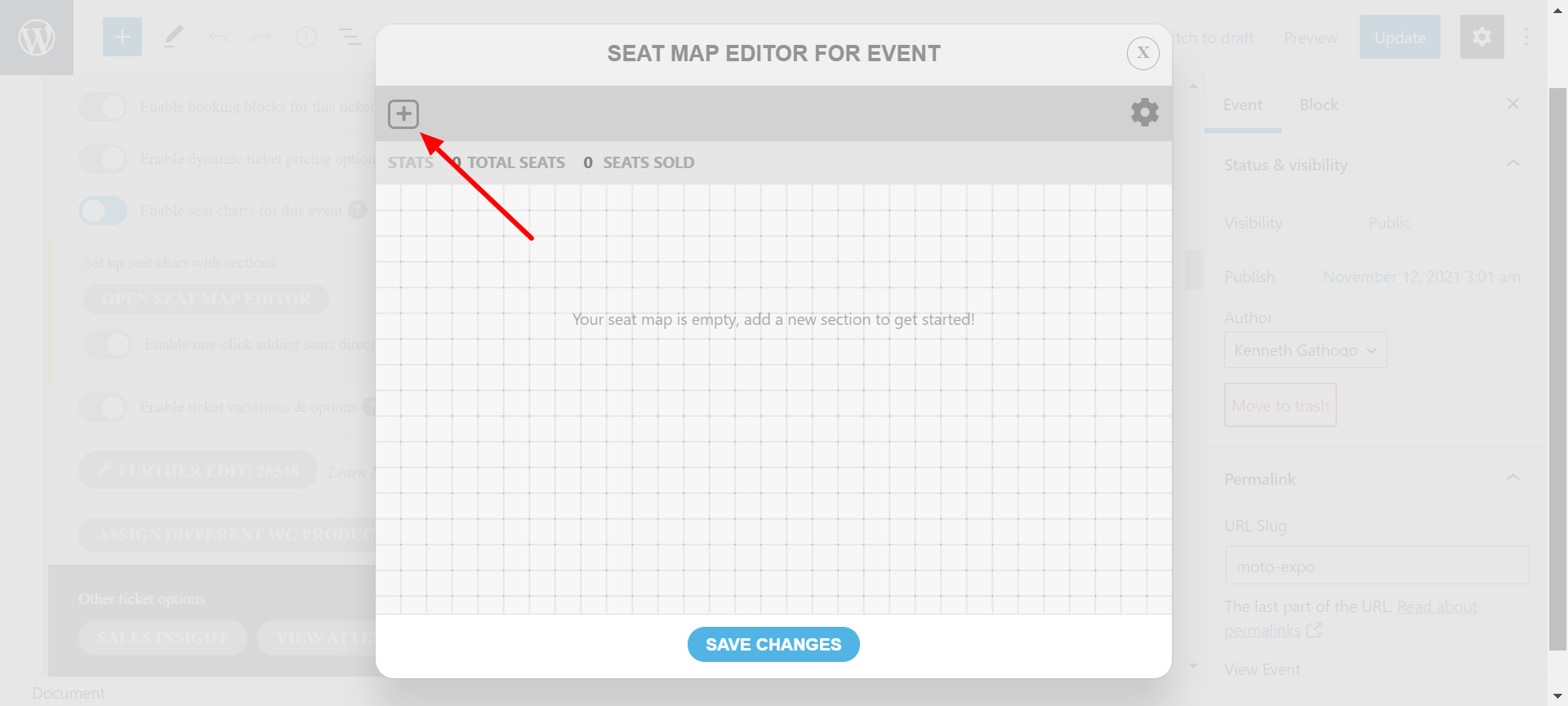Close the seat map editor modal

[x=1143, y=53]
